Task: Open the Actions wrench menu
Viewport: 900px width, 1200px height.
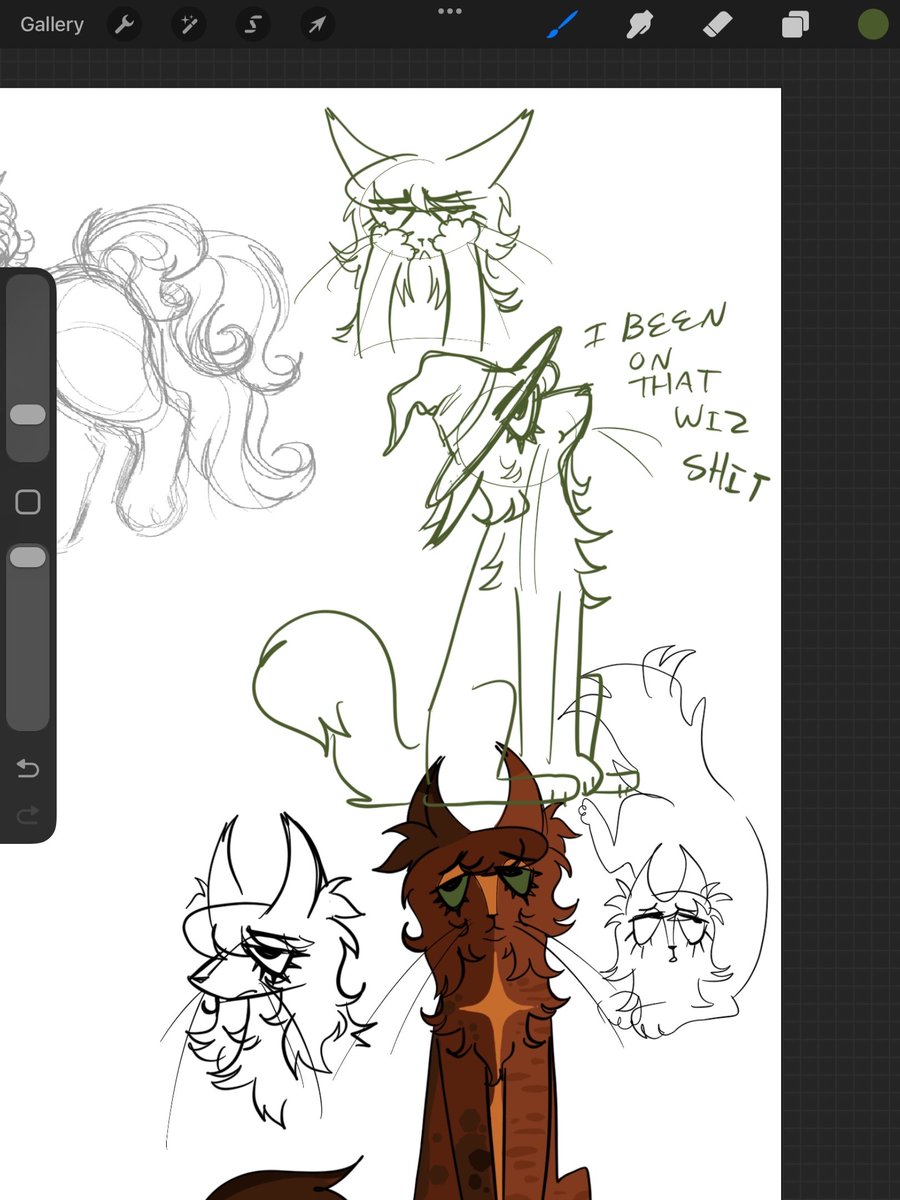Action: click(x=125, y=25)
